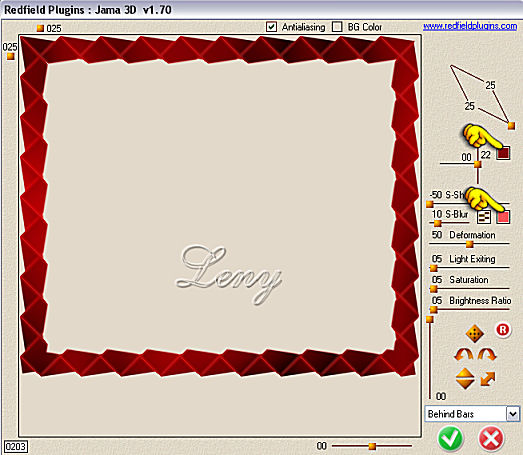The image size is (523, 455).
Task: Cancel with the red X button
Action: [x=491, y=439]
